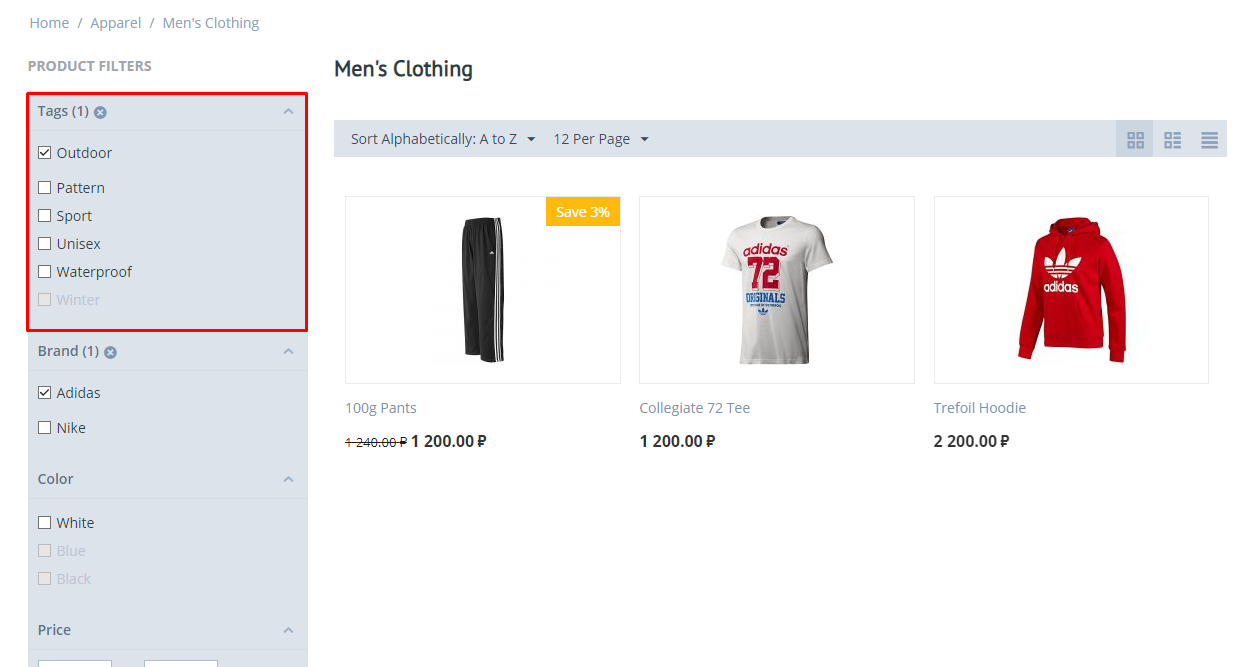Click the 2 200.00 ₽ hoodie price
The height and width of the screenshot is (667, 1246).
972,441
